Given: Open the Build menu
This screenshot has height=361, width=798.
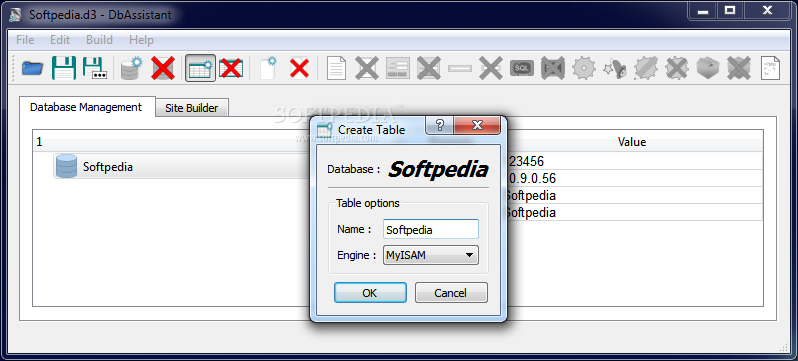Looking at the screenshot, I should coord(99,40).
